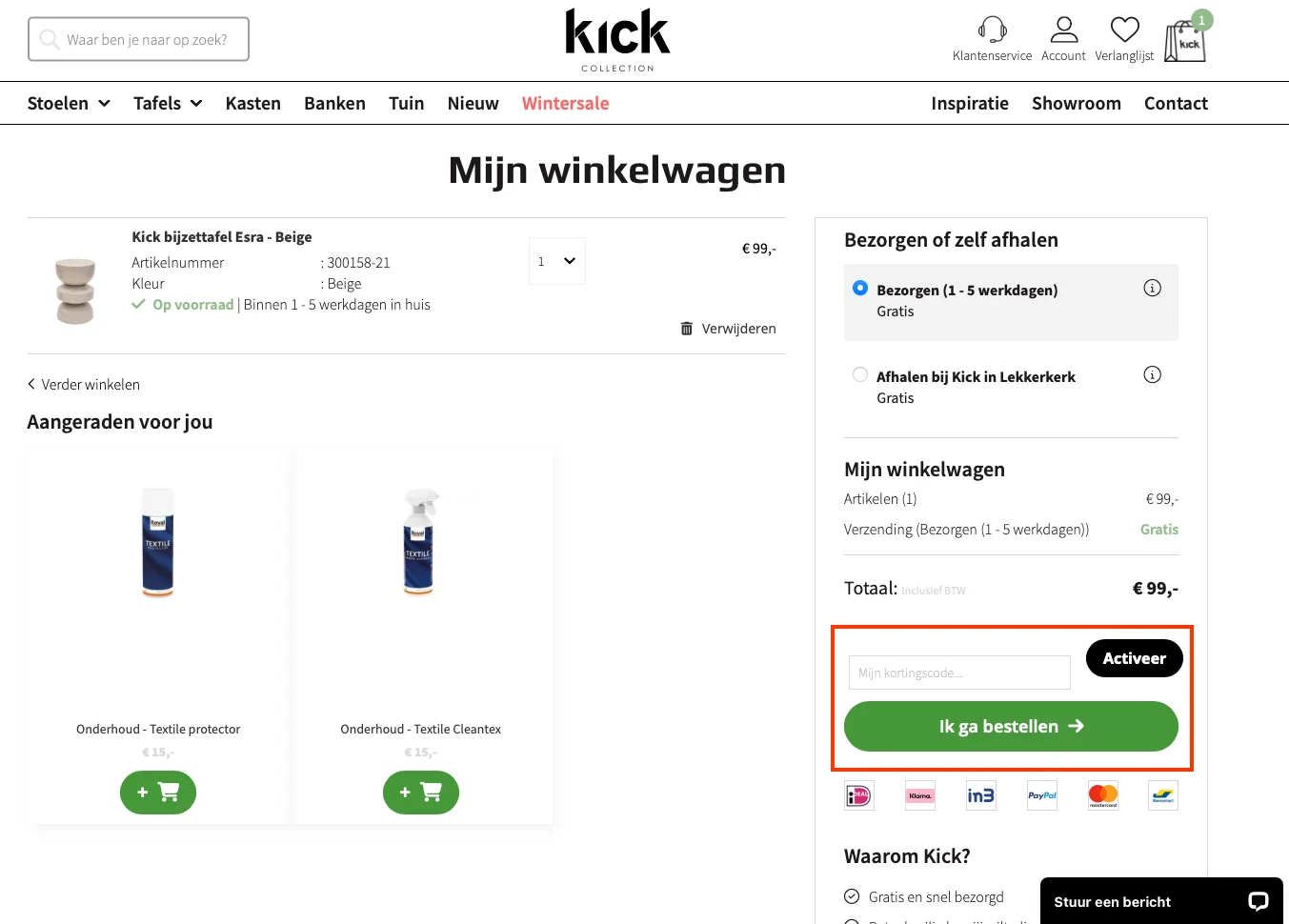Viewport: 1289px width, 924px height.
Task: Select the Bezorgen delivery option
Action: pyautogui.click(x=860, y=288)
